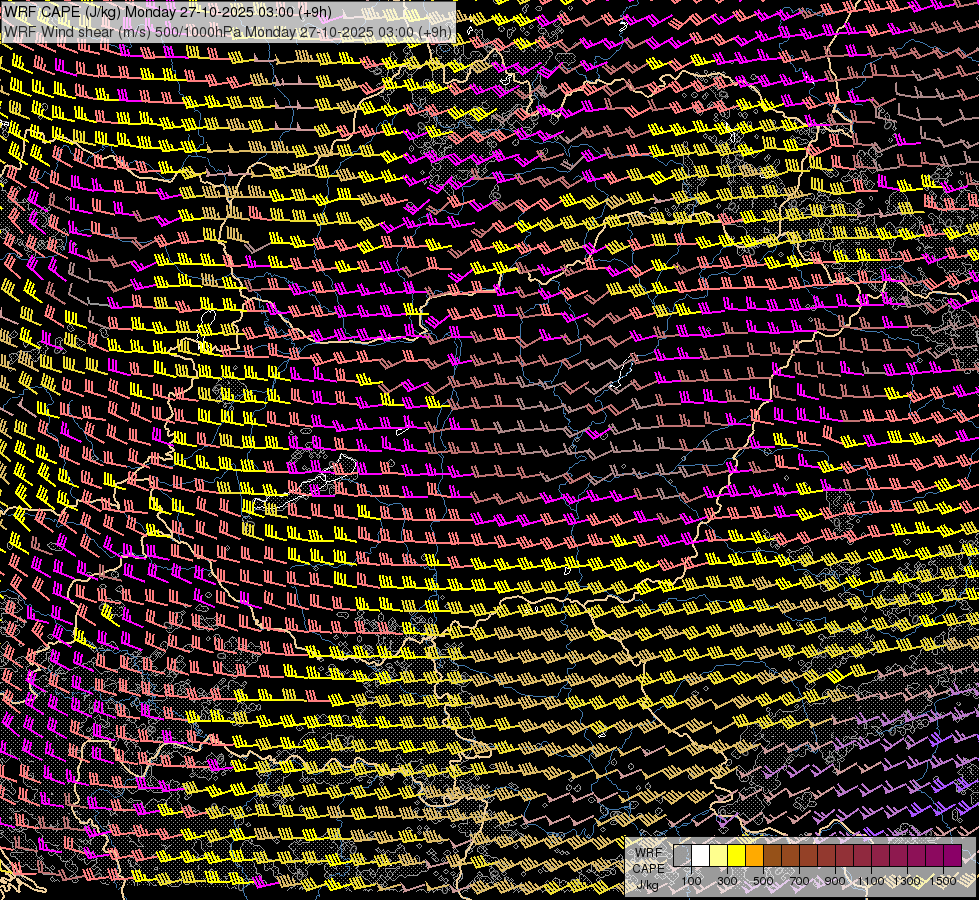Click the J/kg unit label in the legend

[647, 885]
